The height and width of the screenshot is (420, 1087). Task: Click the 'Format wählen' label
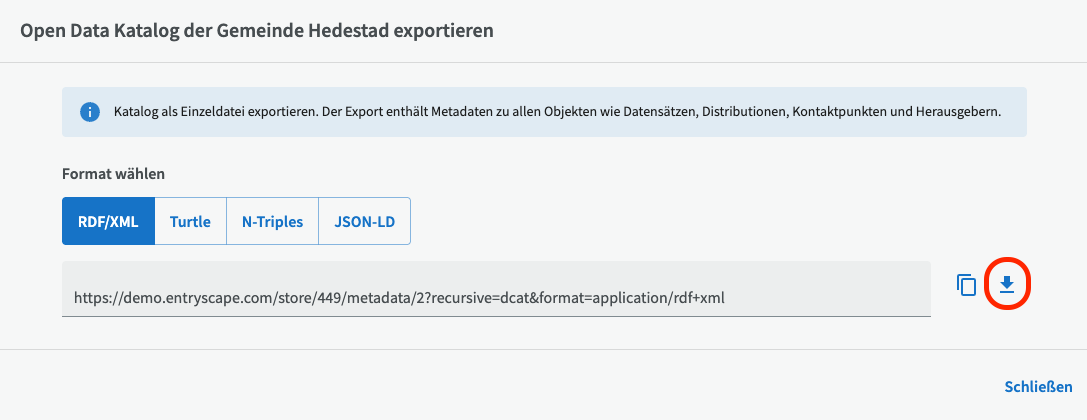click(x=113, y=173)
